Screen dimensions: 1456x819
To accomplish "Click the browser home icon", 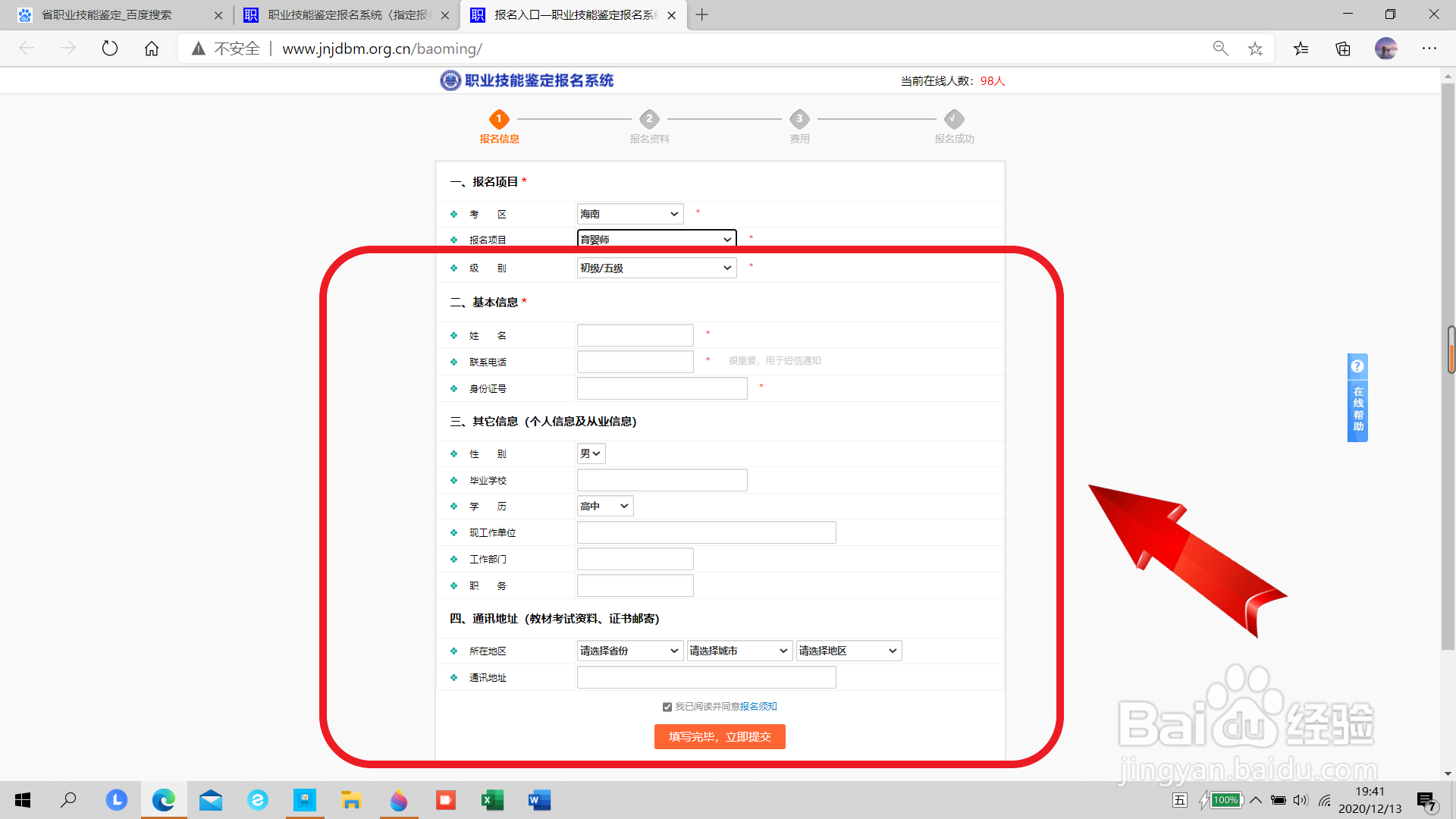I will 151,48.
